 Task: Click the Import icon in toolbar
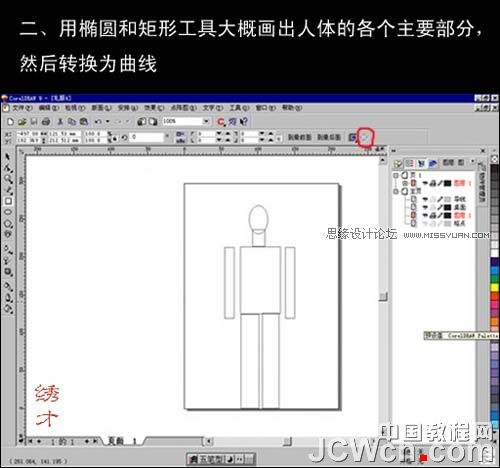[142, 122]
